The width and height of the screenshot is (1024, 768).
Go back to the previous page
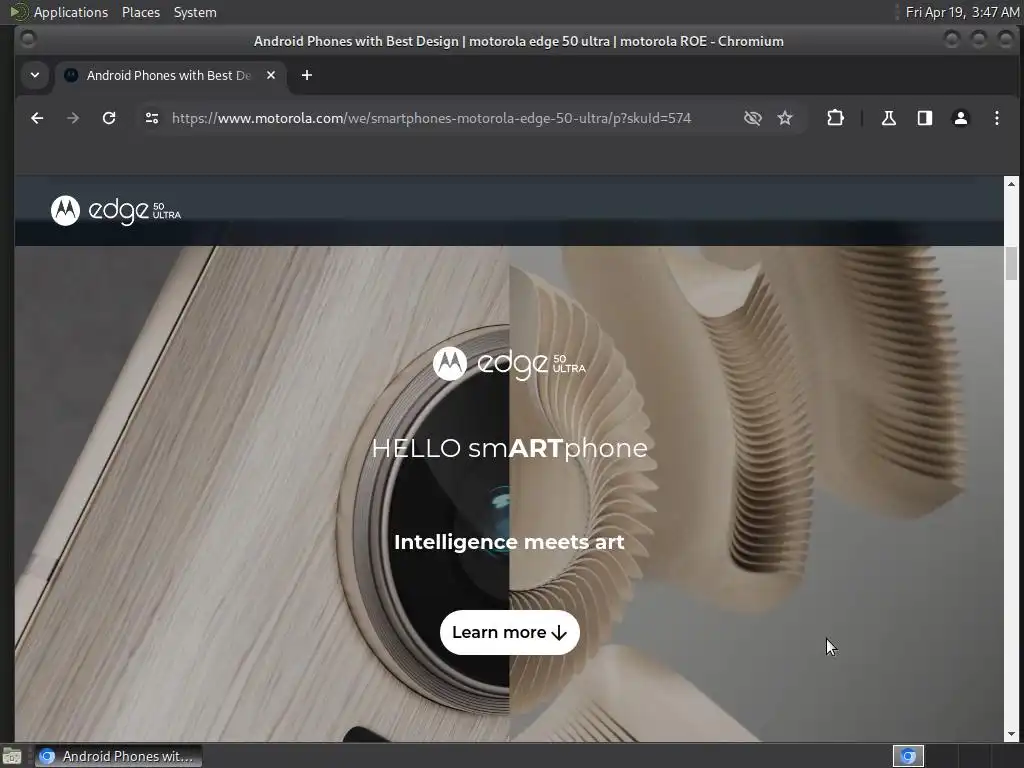[x=37, y=118]
